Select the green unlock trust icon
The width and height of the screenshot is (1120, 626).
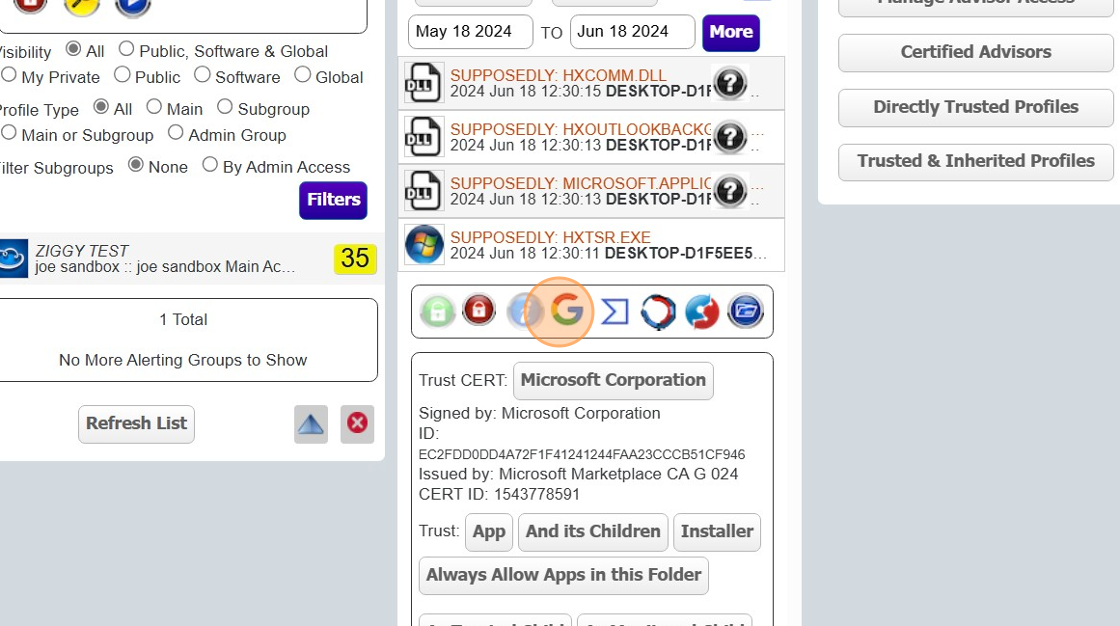point(435,310)
